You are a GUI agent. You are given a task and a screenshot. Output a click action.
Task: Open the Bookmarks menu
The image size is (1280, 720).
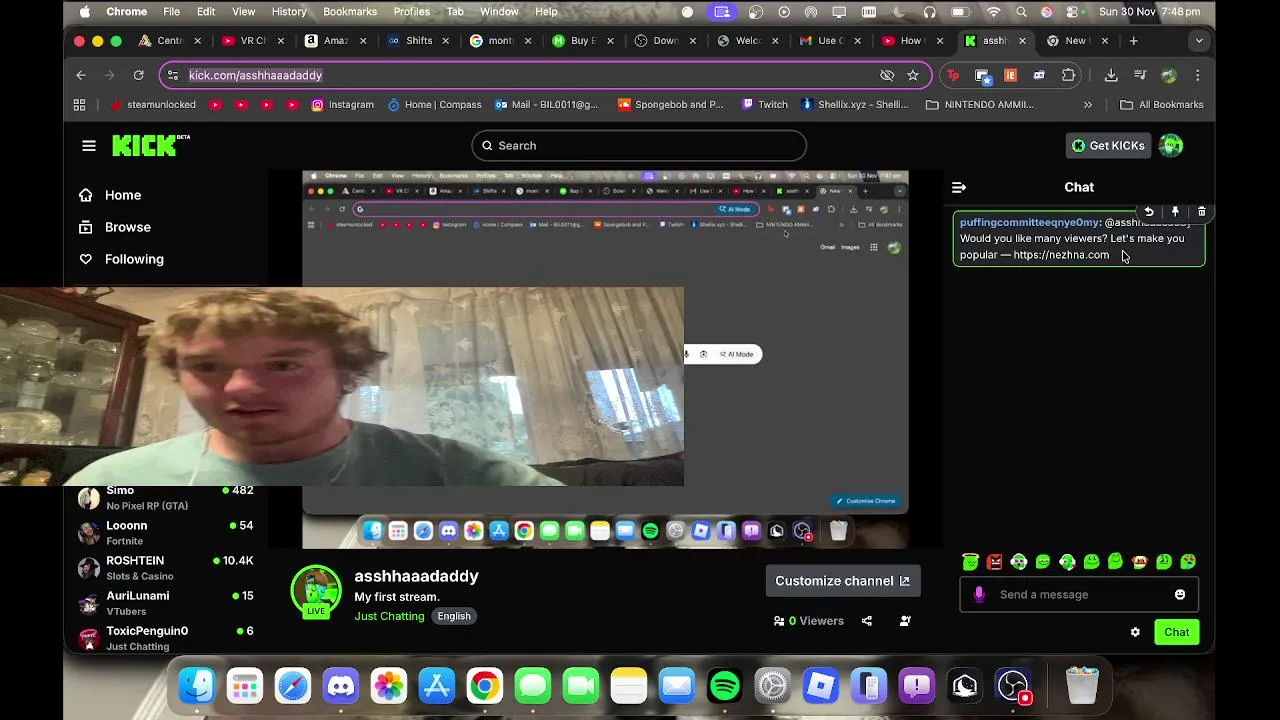click(x=350, y=12)
